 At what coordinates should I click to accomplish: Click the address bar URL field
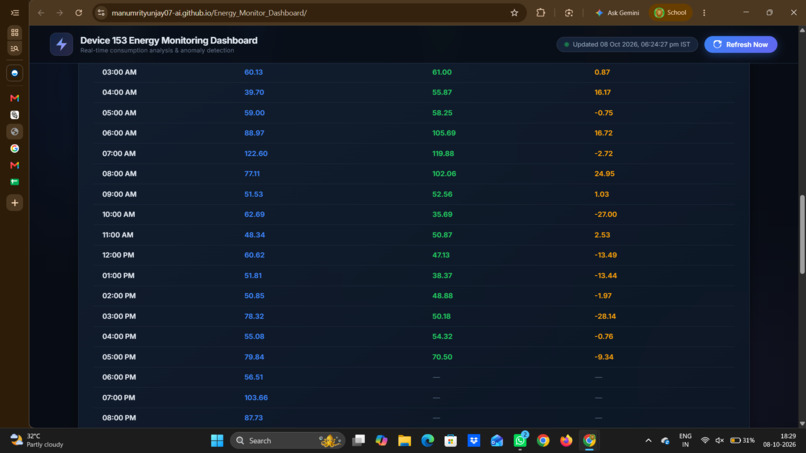(x=308, y=13)
